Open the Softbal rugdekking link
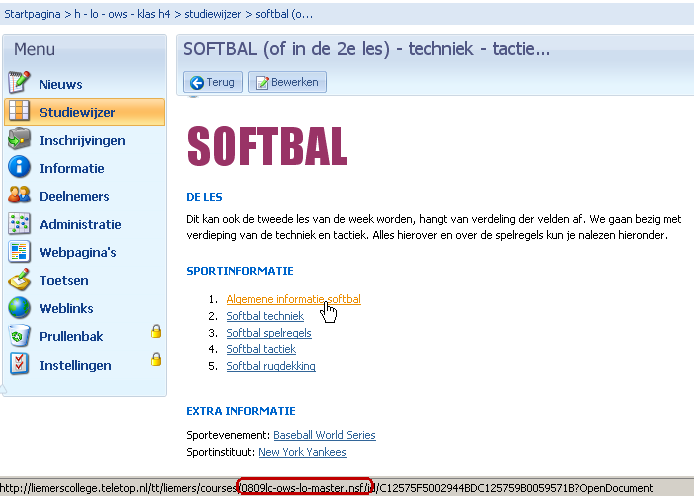Image resolution: width=694 pixels, height=496 pixels. (x=271, y=366)
